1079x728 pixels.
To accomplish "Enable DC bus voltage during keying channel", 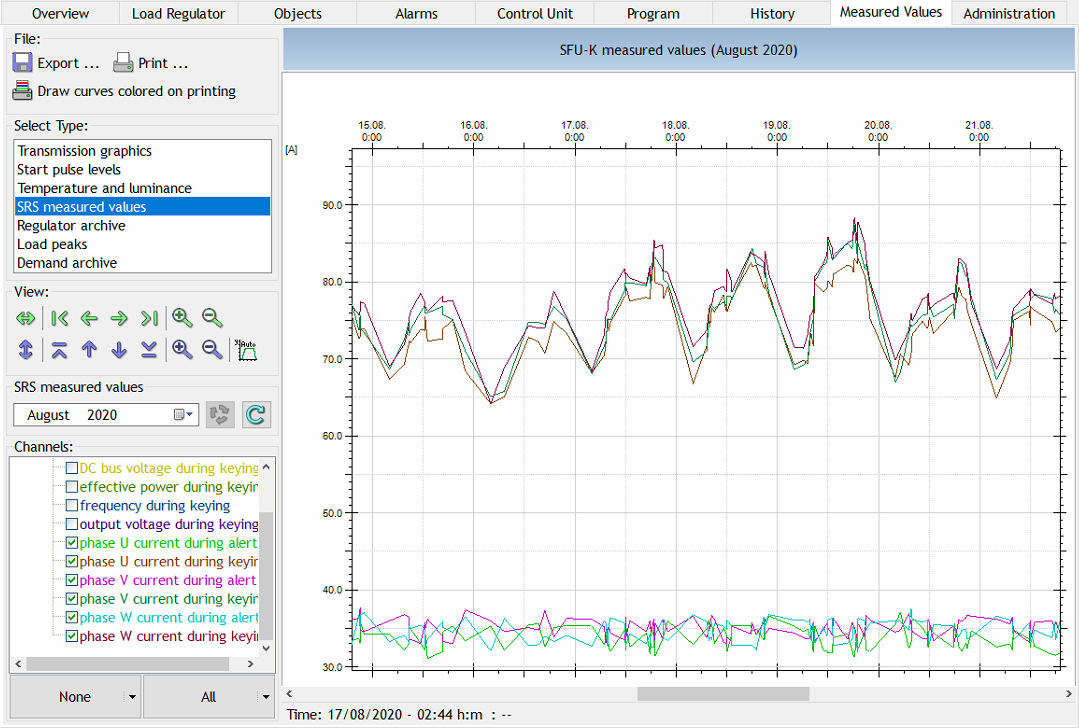I will point(71,468).
